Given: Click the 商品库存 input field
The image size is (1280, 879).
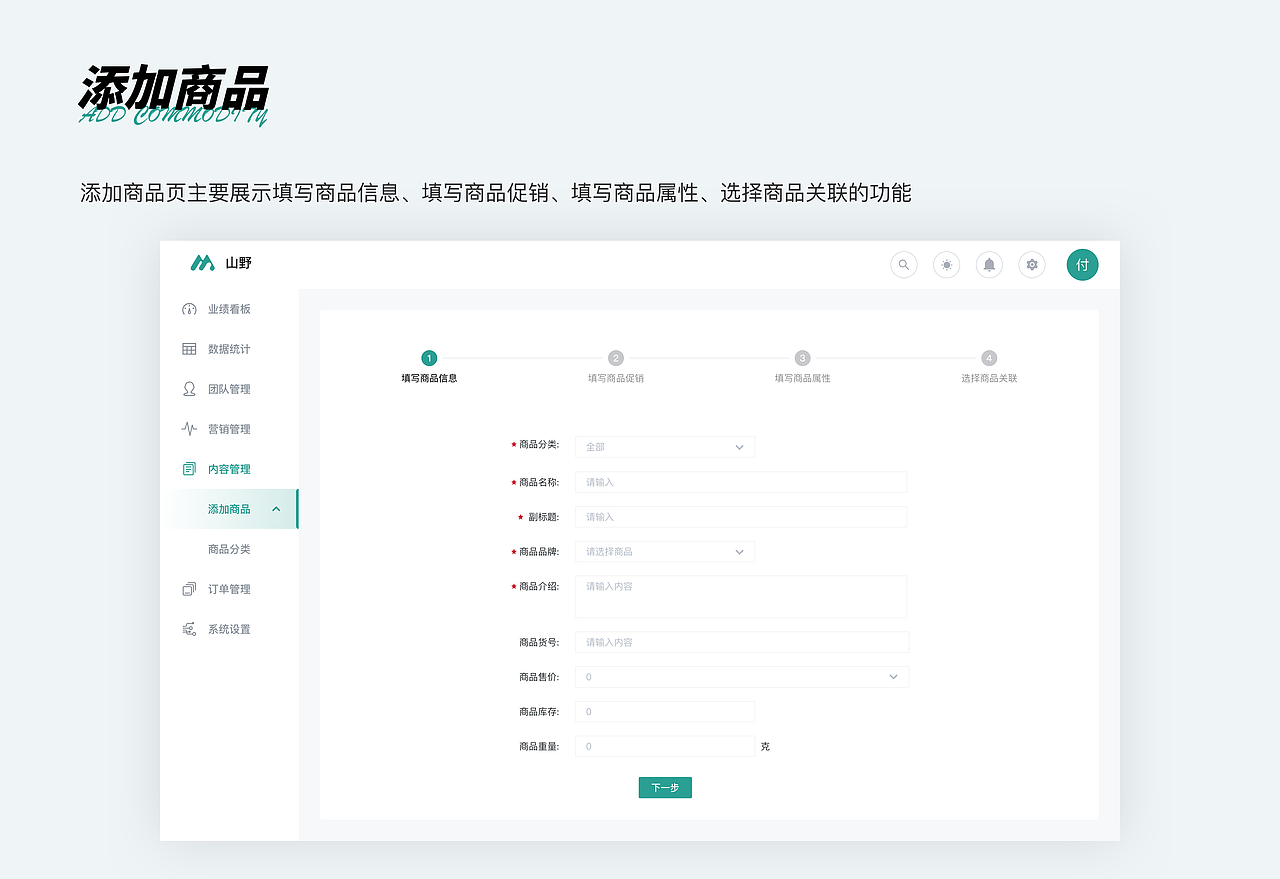Looking at the screenshot, I should coord(665,712).
